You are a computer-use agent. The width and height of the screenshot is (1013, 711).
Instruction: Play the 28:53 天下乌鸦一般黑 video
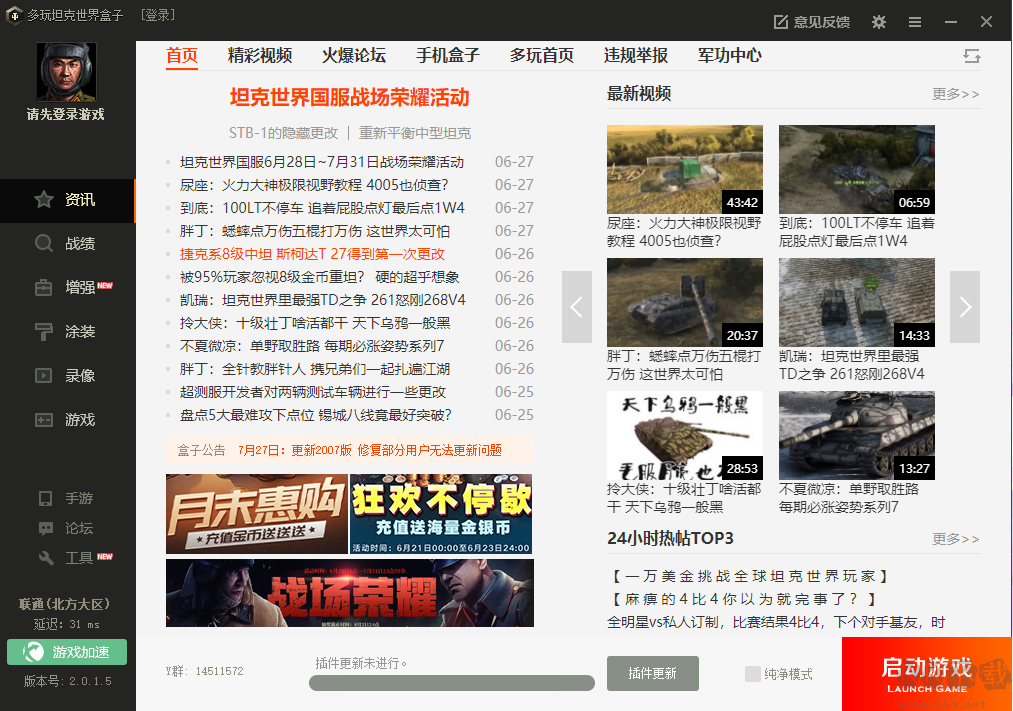[x=685, y=435]
